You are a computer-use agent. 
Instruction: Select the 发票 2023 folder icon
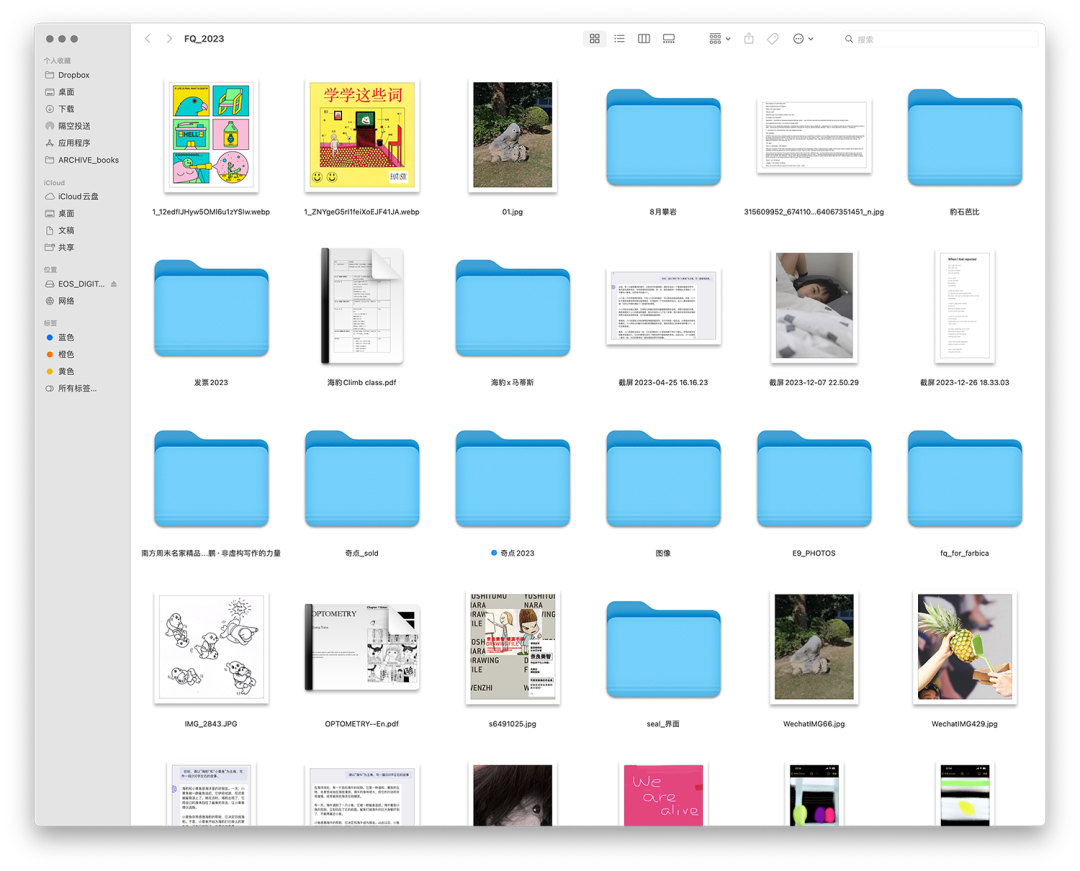tap(211, 308)
